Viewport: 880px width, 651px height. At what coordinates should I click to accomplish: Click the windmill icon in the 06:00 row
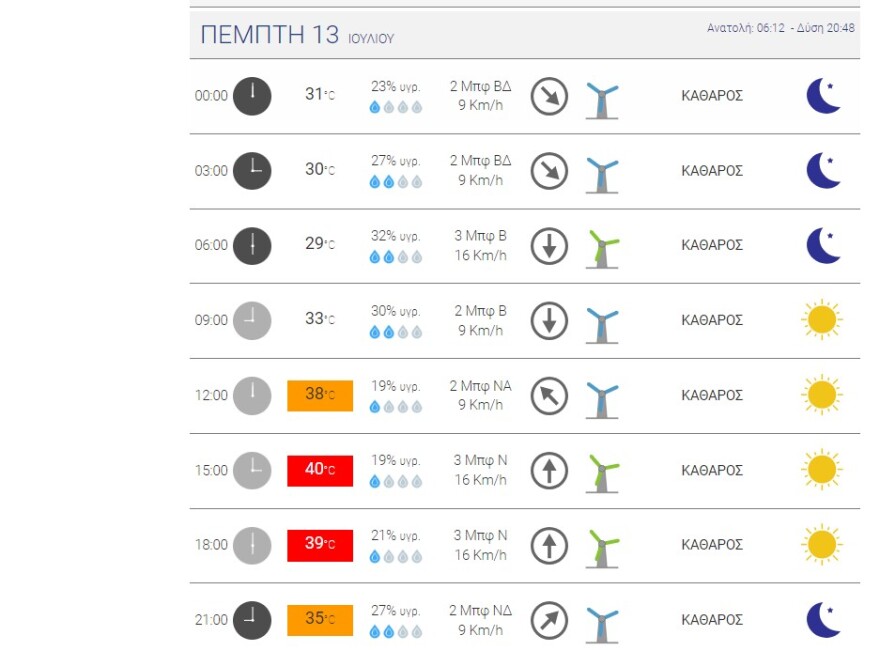click(602, 247)
